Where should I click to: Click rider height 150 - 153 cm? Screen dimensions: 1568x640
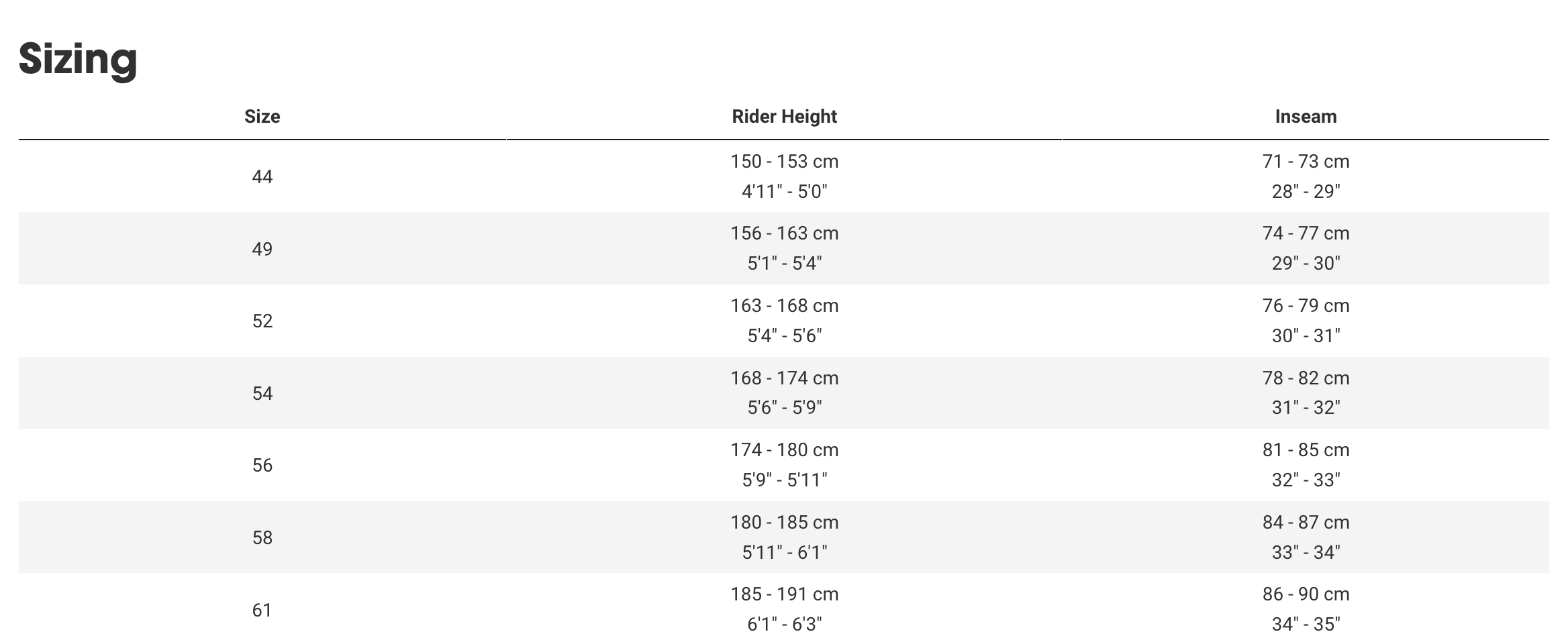784,162
